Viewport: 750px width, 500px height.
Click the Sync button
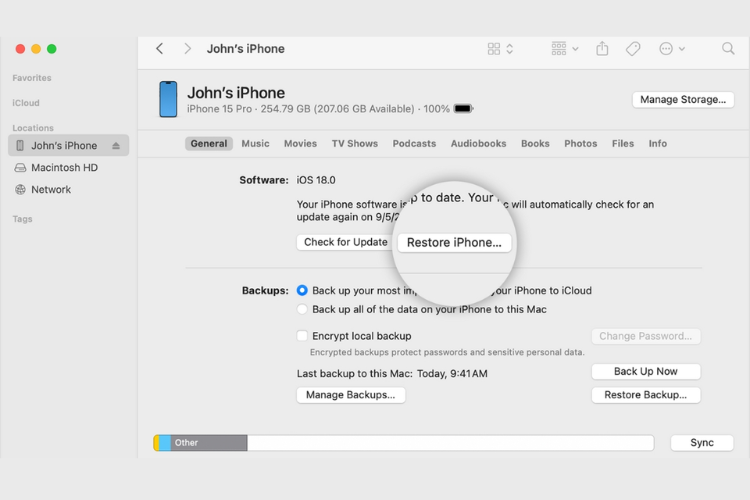click(702, 443)
